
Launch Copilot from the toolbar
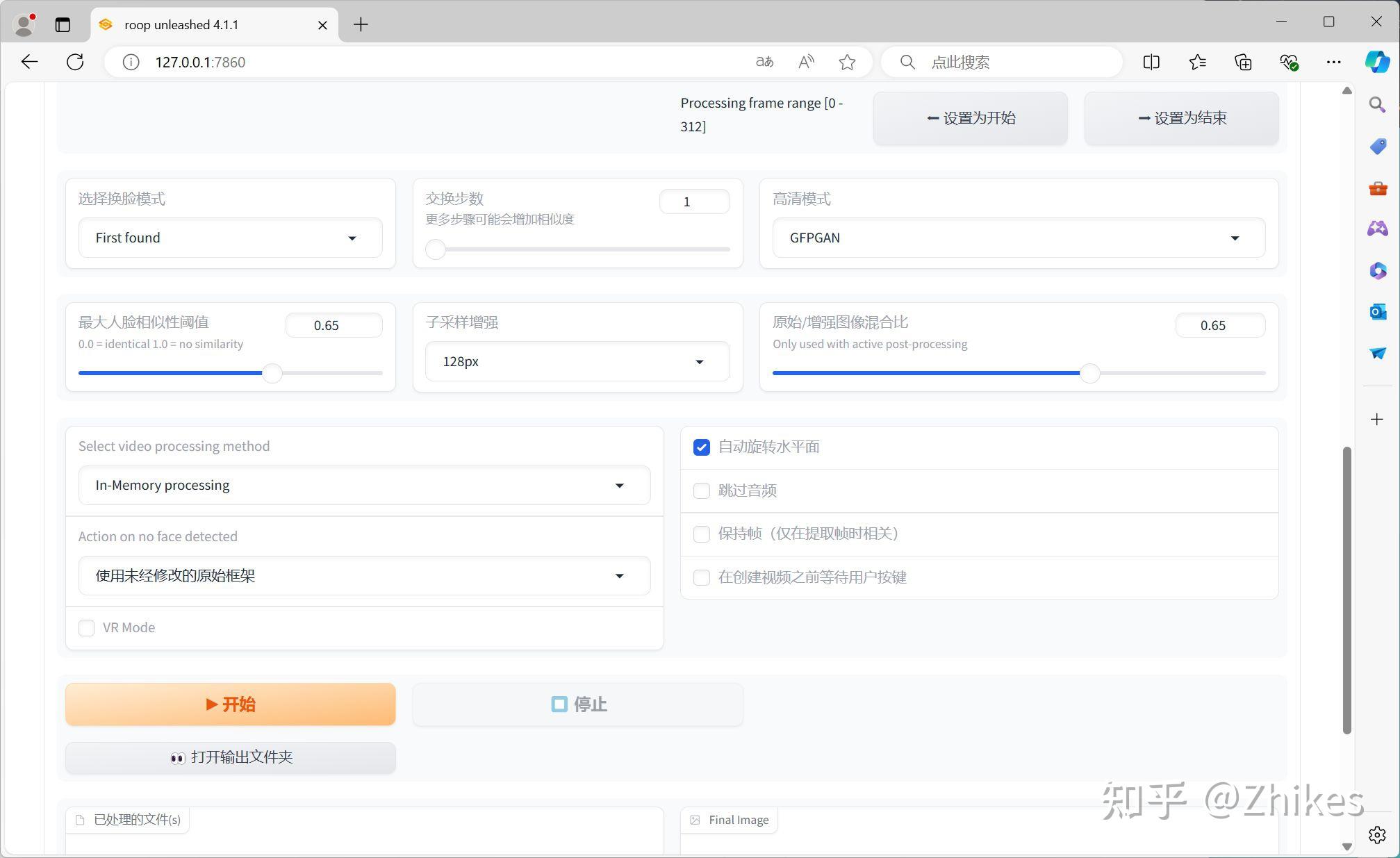pyautogui.click(x=1377, y=62)
